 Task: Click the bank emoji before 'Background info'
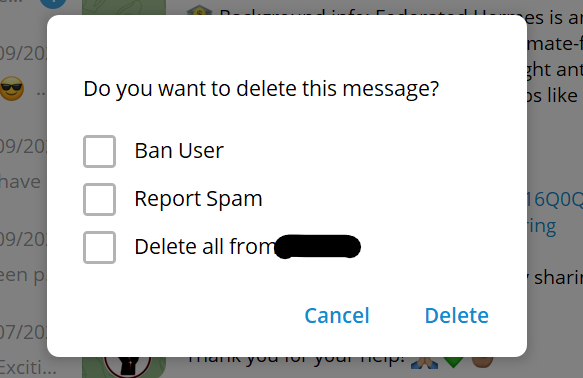(200, 11)
